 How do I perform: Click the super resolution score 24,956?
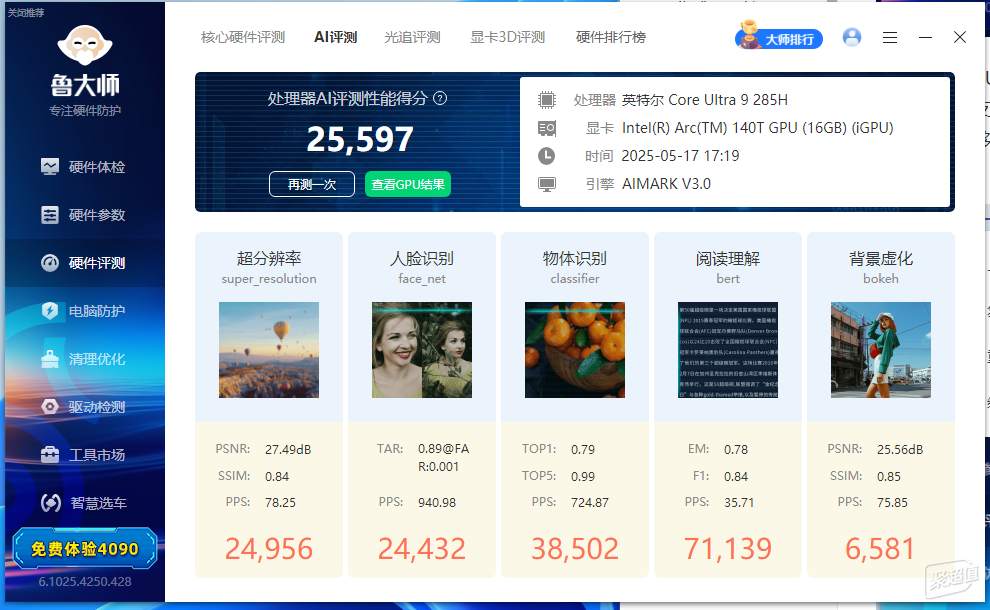click(269, 549)
